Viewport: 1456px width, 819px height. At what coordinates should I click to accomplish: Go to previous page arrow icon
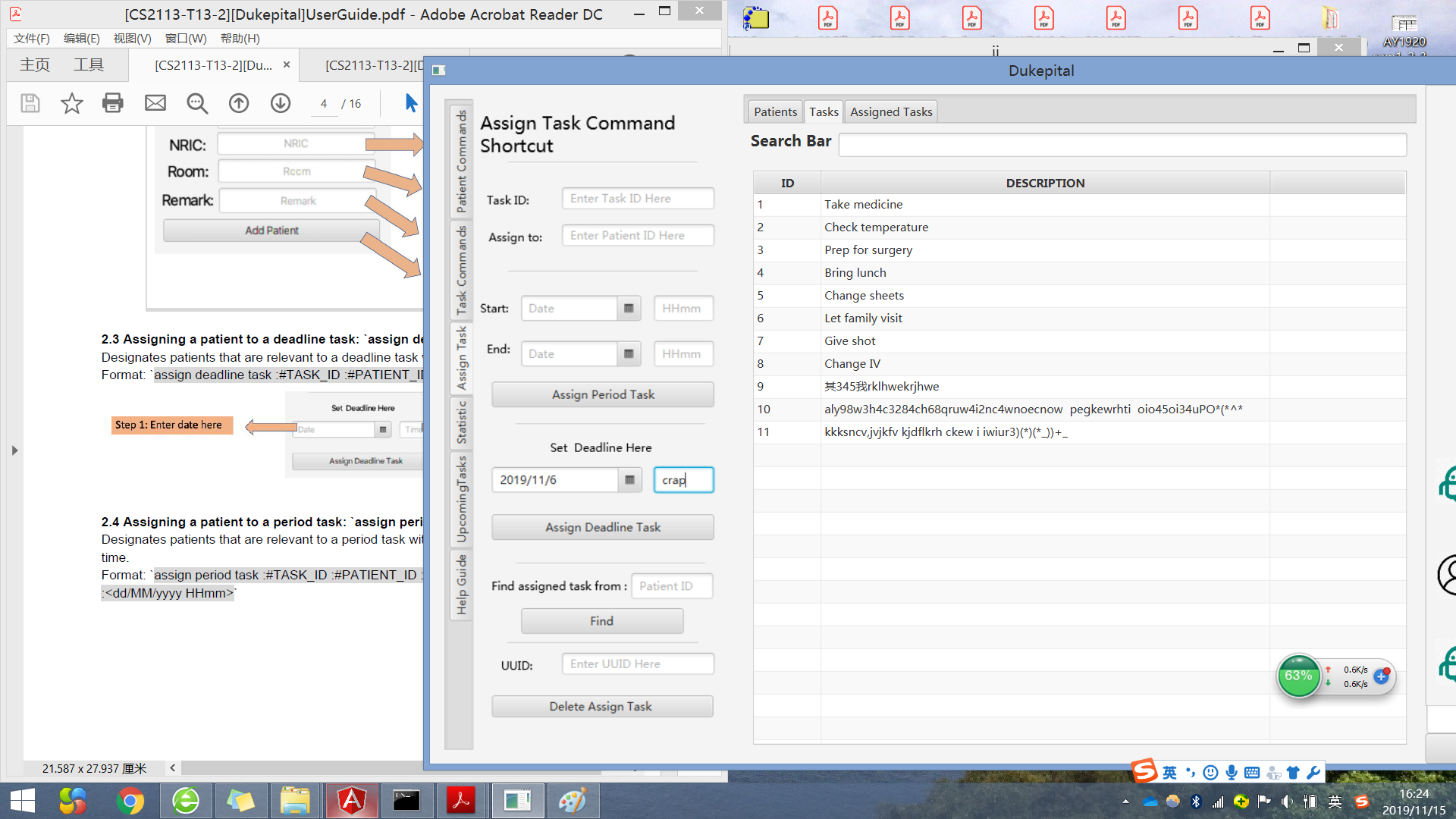(x=239, y=103)
